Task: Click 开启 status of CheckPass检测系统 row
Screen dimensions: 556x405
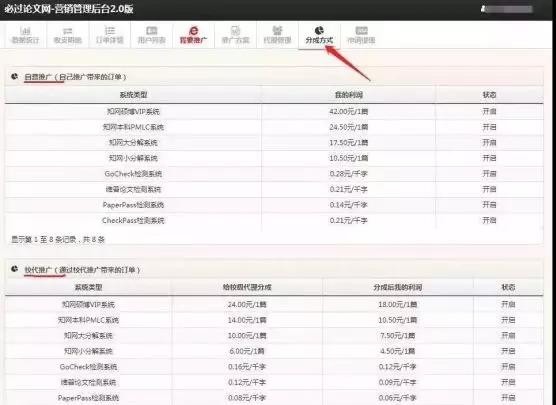Action: tap(489, 221)
